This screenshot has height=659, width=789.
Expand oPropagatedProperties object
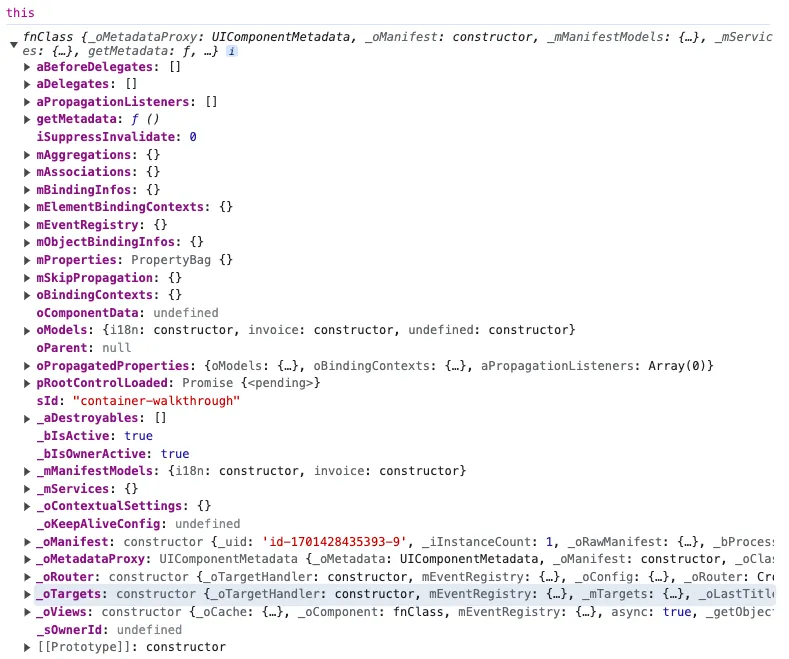[x=27, y=366]
